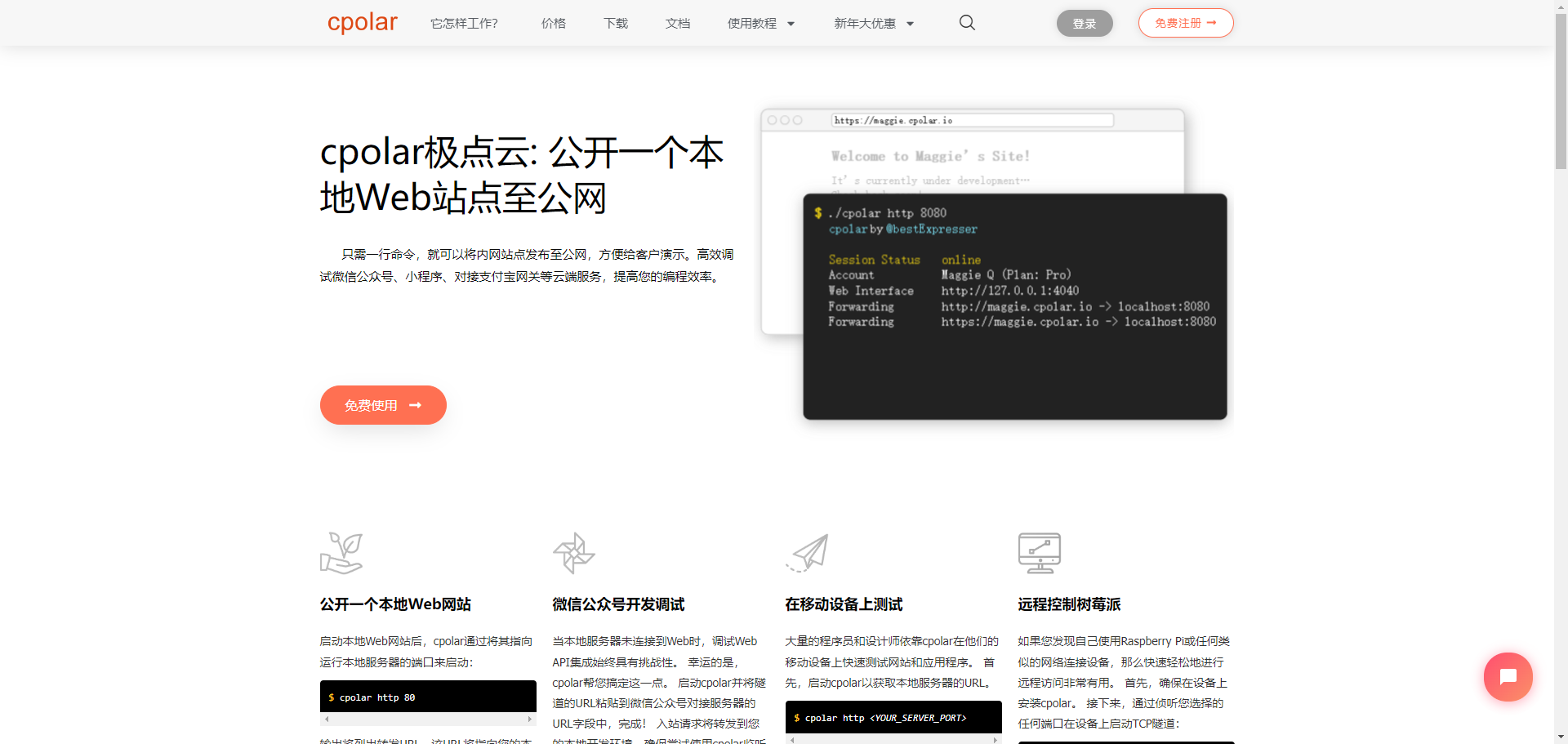Open the 文档 navigation item
1568x744 pixels.
[677, 23]
